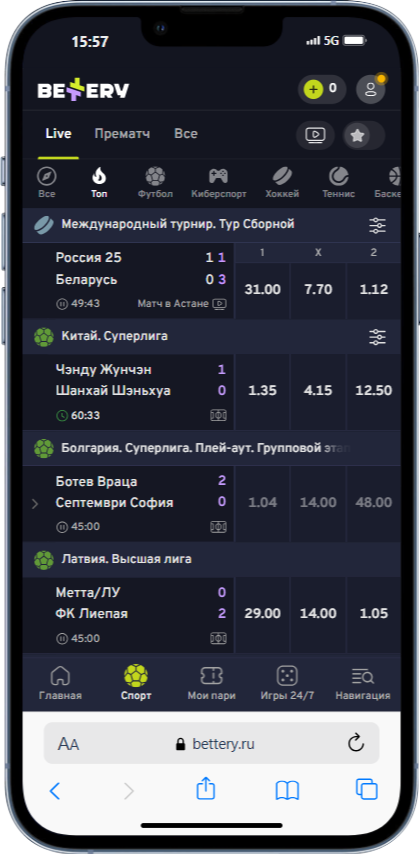420x854 pixels.
Task: Open match tracker for Чэнду Жунчэн game
Action: click(x=218, y=416)
